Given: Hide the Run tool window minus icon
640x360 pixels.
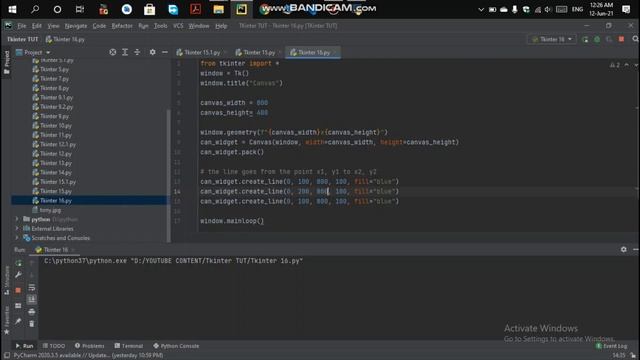Looking at the screenshot, I should pyautogui.click(x=636, y=249).
